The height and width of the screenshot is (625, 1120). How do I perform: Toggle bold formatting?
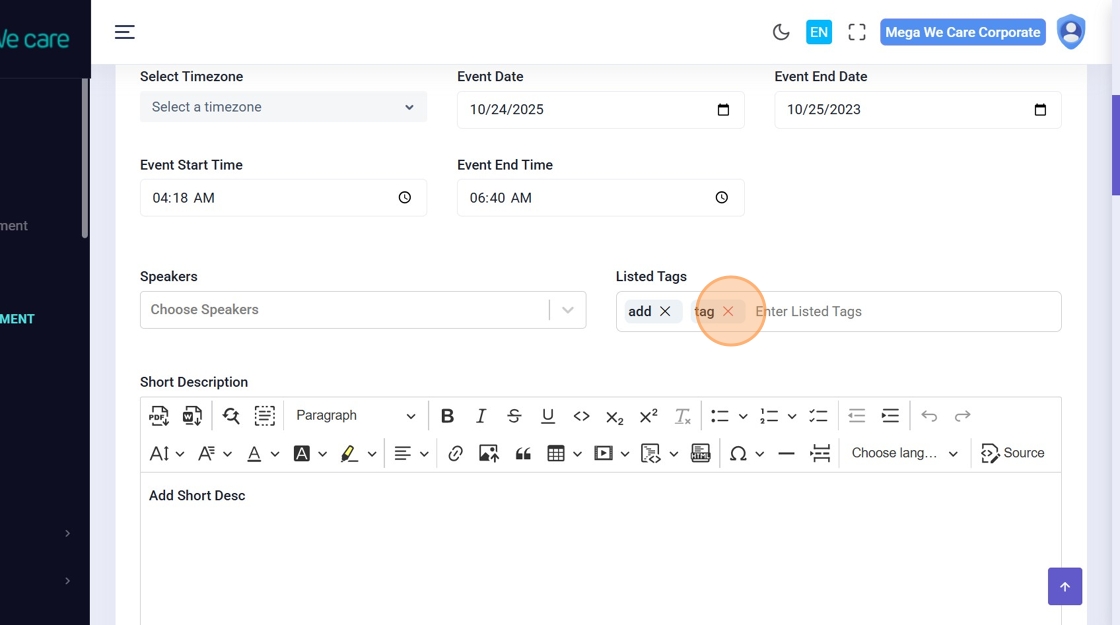(x=447, y=416)
